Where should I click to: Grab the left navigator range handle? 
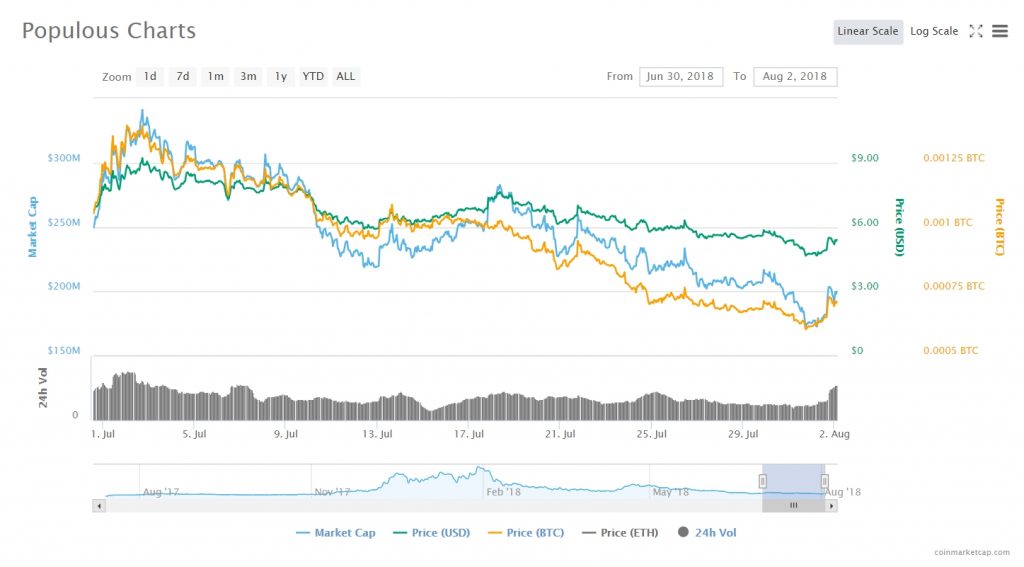[762, 481]
